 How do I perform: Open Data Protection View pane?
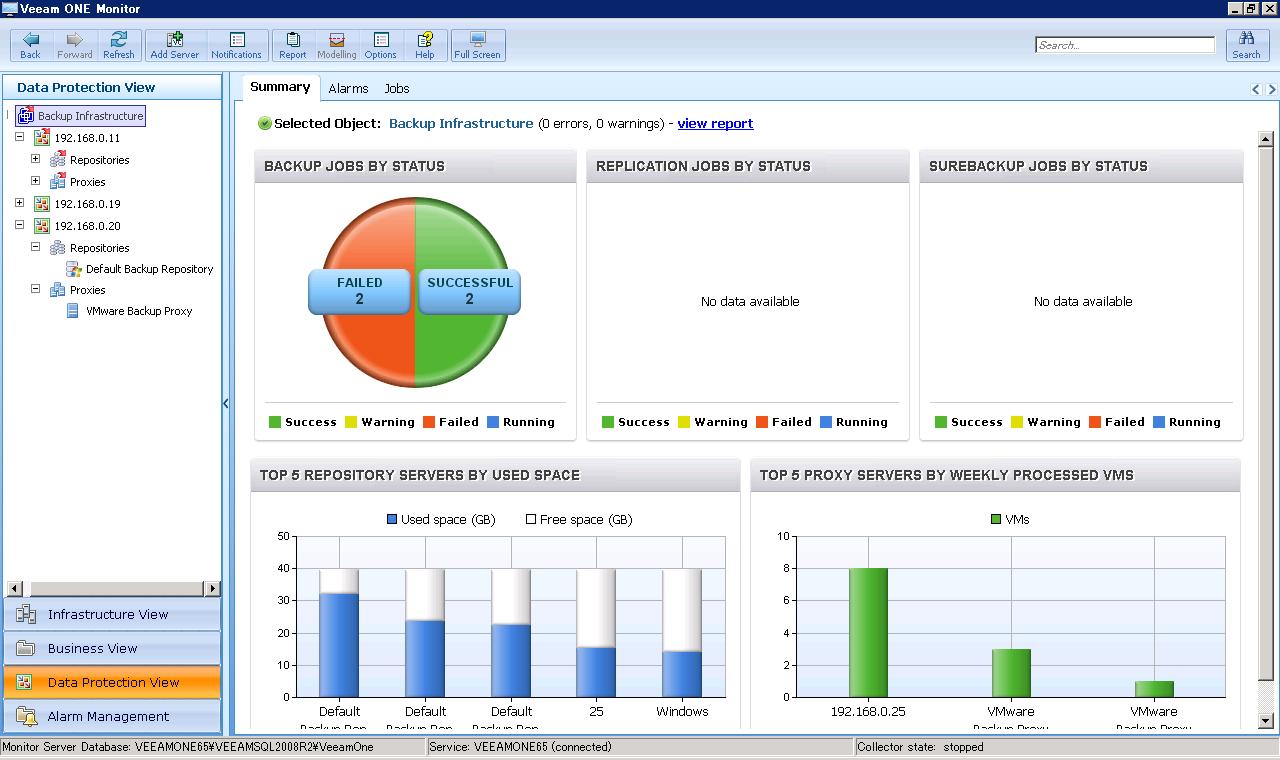click(x=112, y=683)
